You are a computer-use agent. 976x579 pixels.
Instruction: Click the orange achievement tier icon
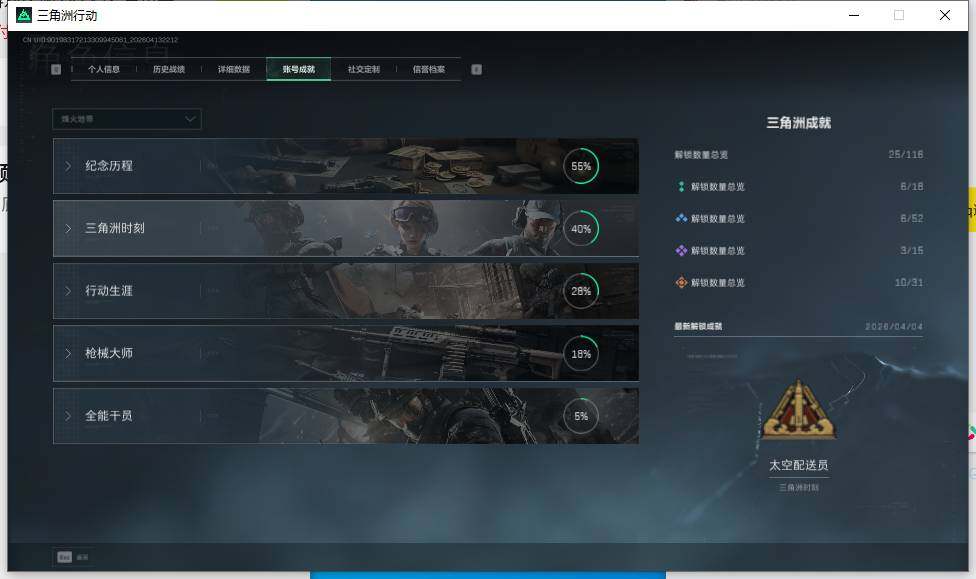coord(681,282)
